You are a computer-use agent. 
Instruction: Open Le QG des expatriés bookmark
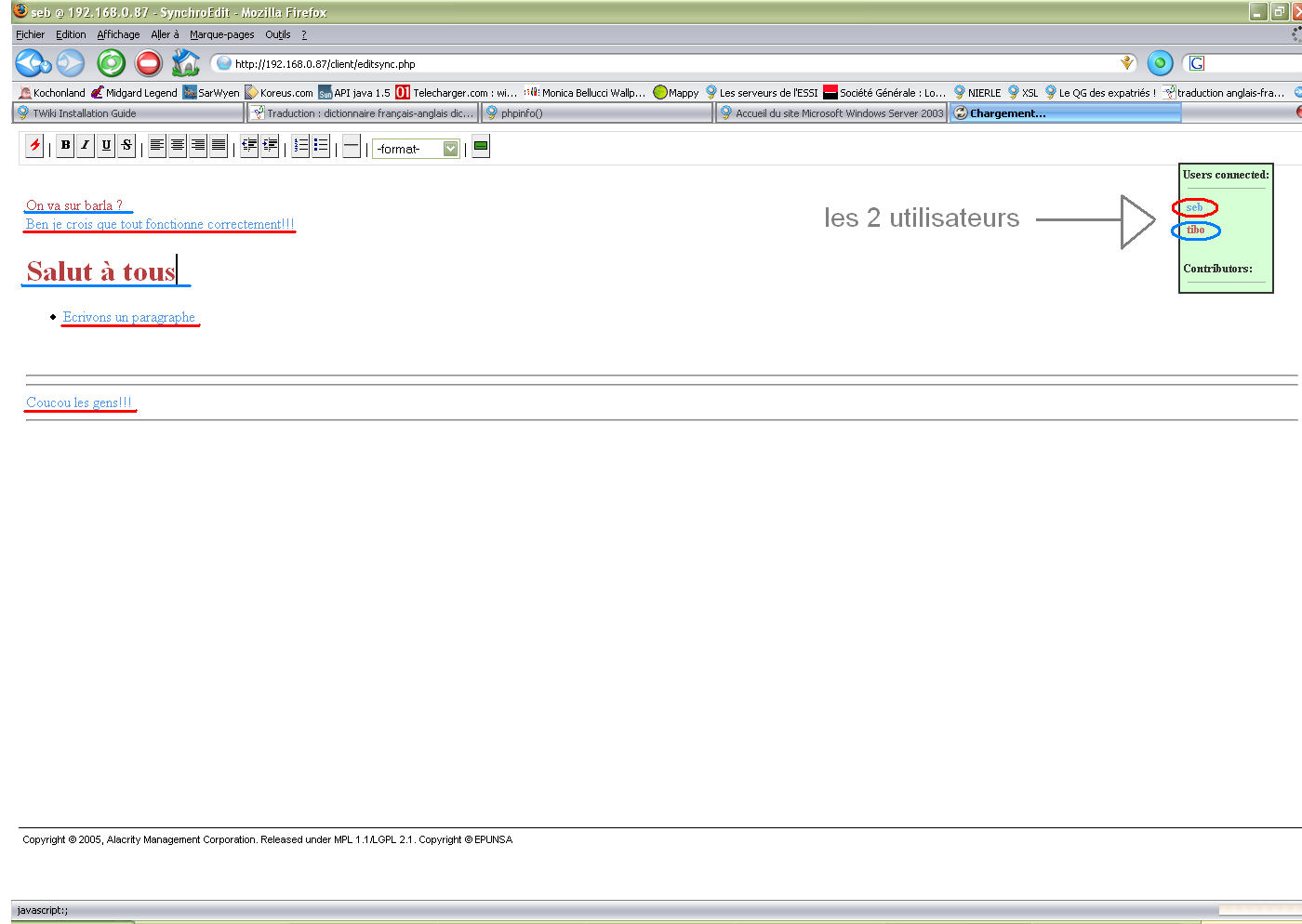point(1100,92)
